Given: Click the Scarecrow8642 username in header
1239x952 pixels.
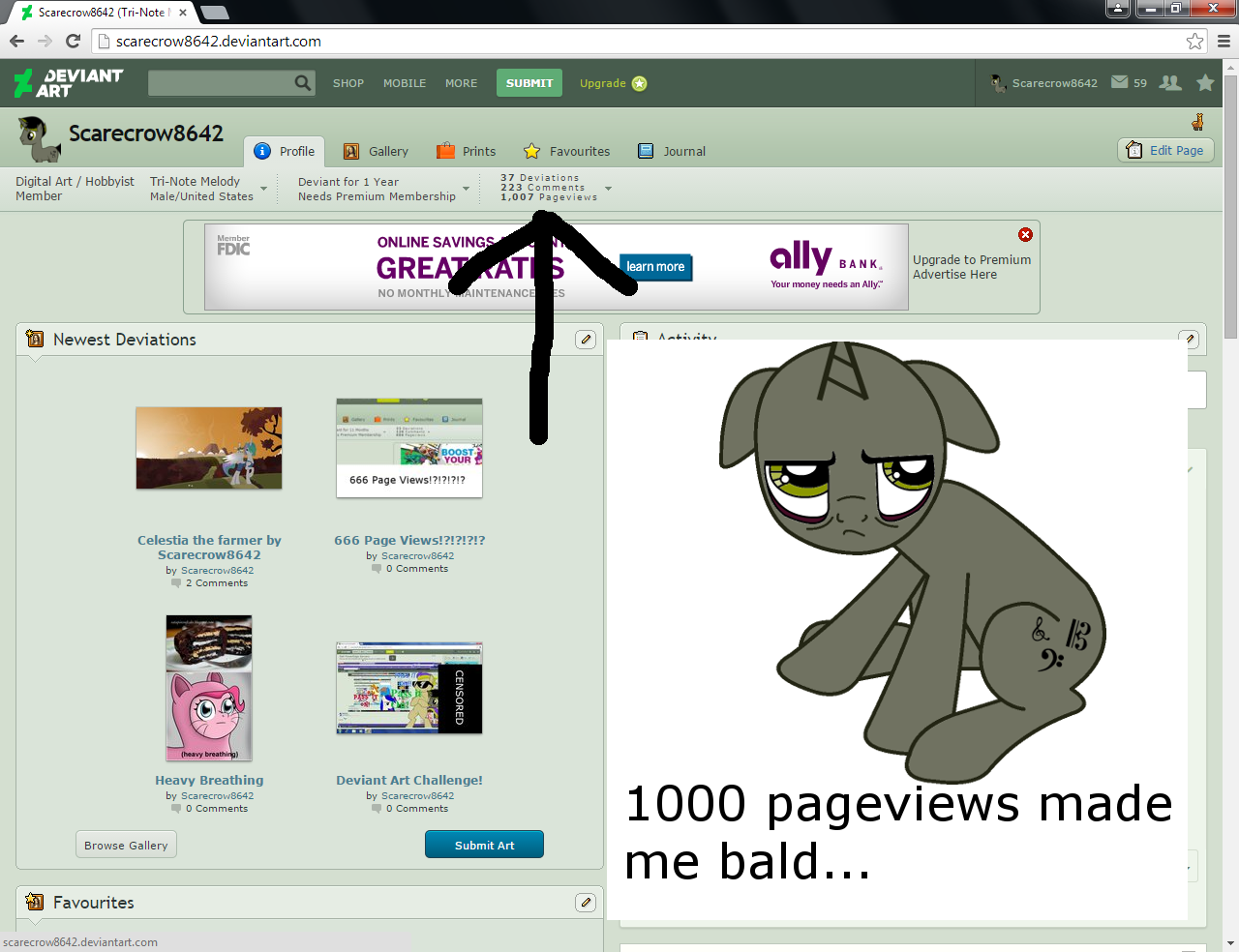Looking at the screenshot, I should [x=1055, y=83].
